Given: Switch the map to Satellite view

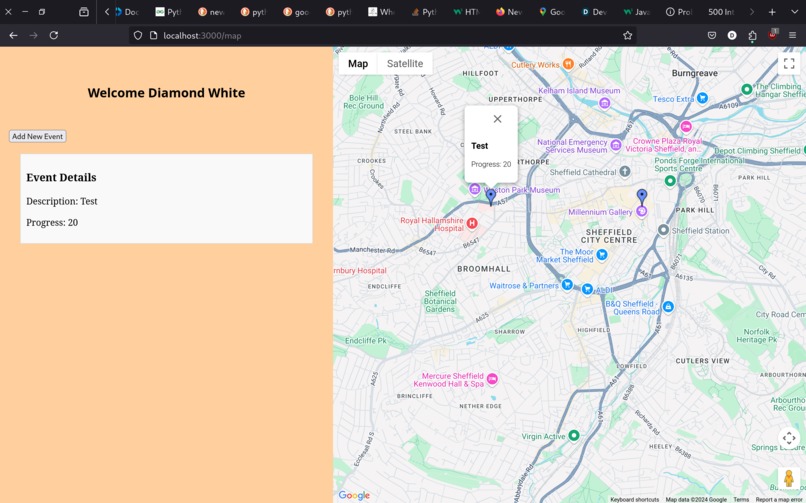Looking at the screenshot, I should coord(405,64).
